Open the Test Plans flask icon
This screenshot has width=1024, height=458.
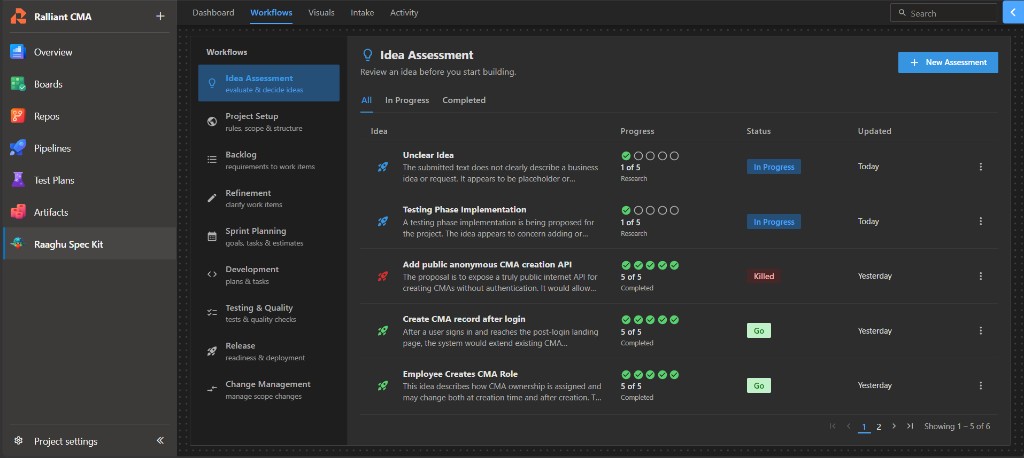coord(18,180)
